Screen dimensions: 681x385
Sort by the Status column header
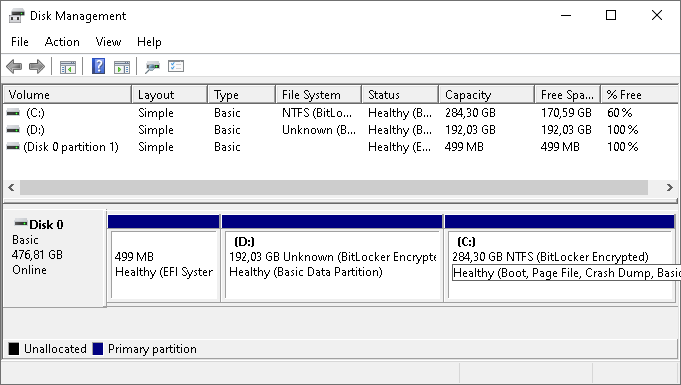(x=400, y=95)
